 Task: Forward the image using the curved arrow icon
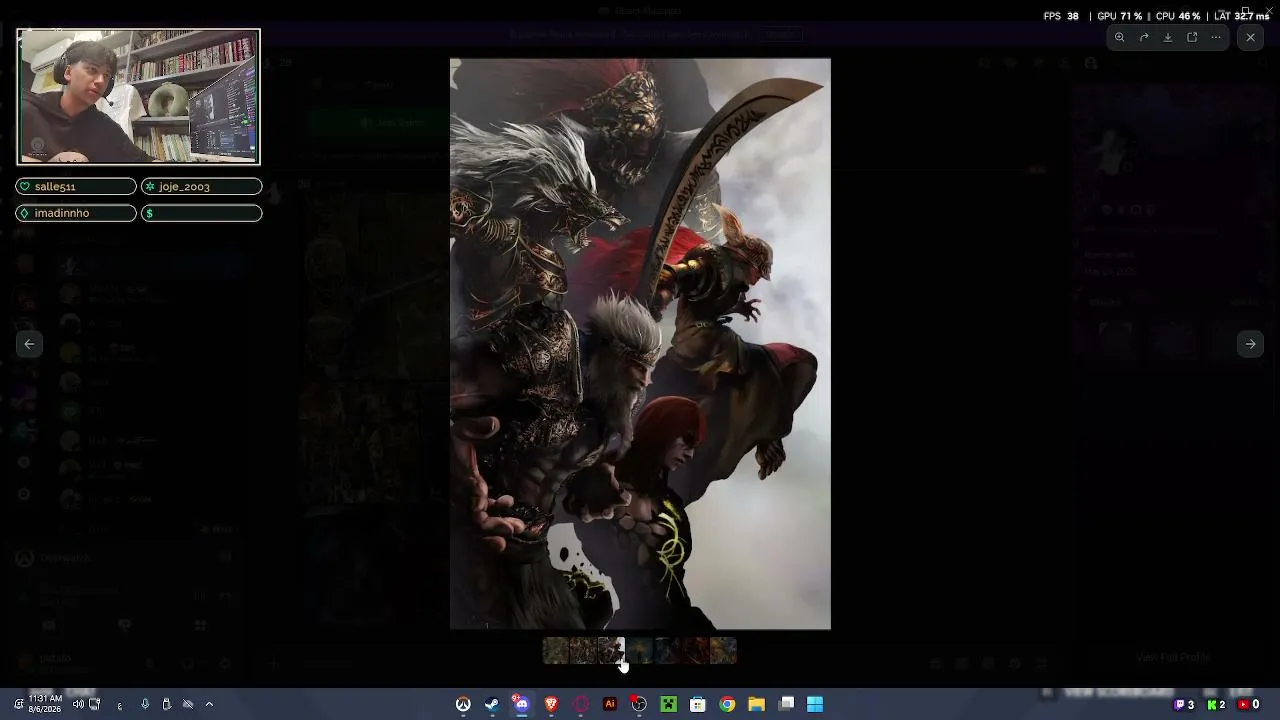[1144, 38]
